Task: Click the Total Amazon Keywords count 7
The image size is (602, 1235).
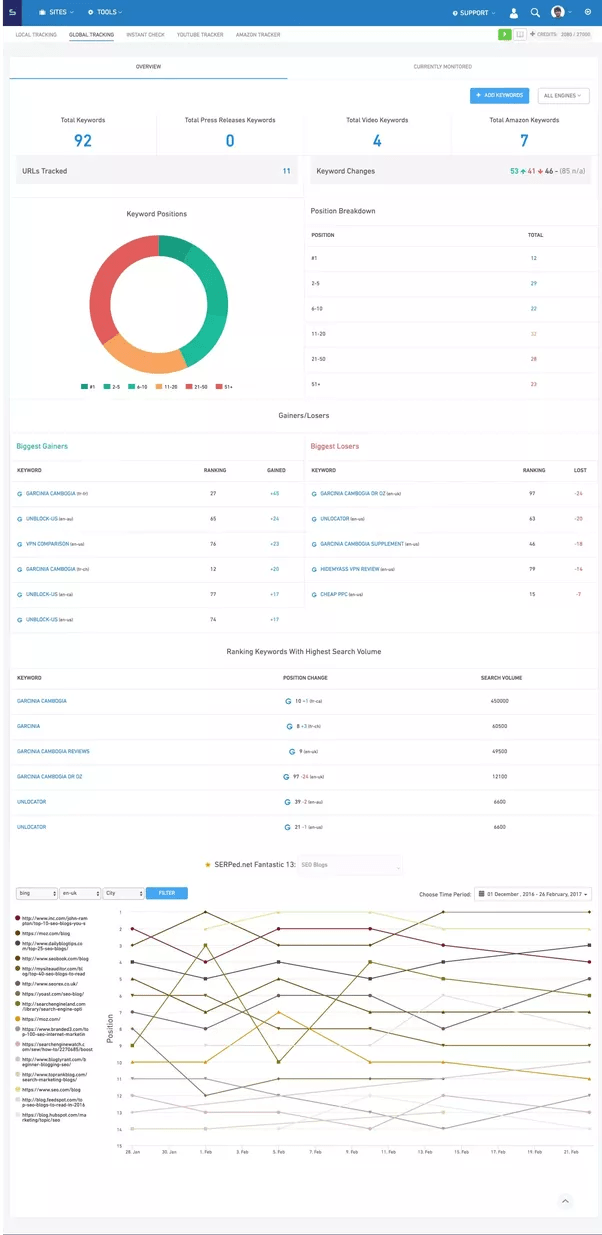Action: (524, 141)
